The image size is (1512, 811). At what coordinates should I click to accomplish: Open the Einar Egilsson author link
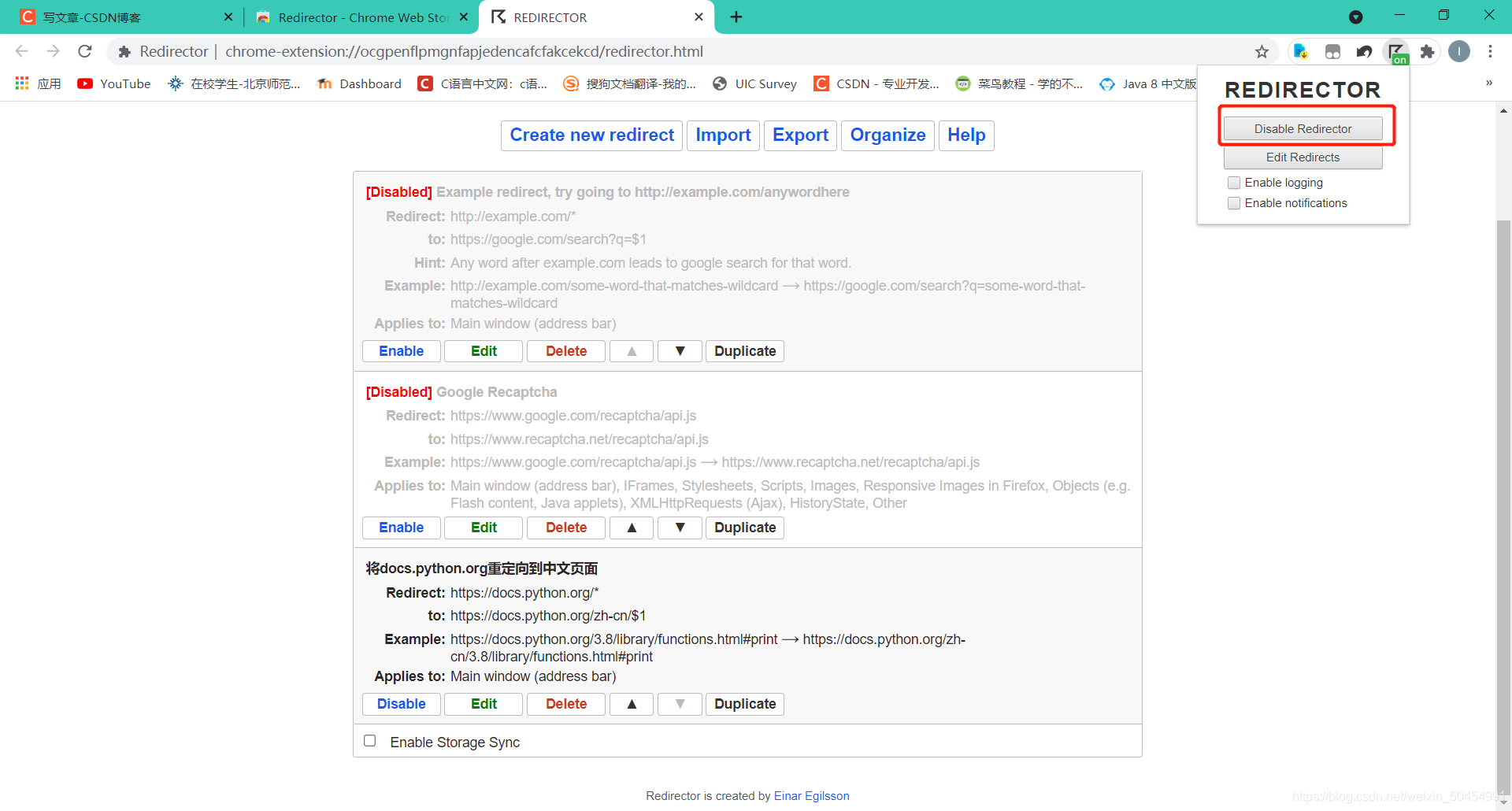pyautogui.click(x=811, y=796)
